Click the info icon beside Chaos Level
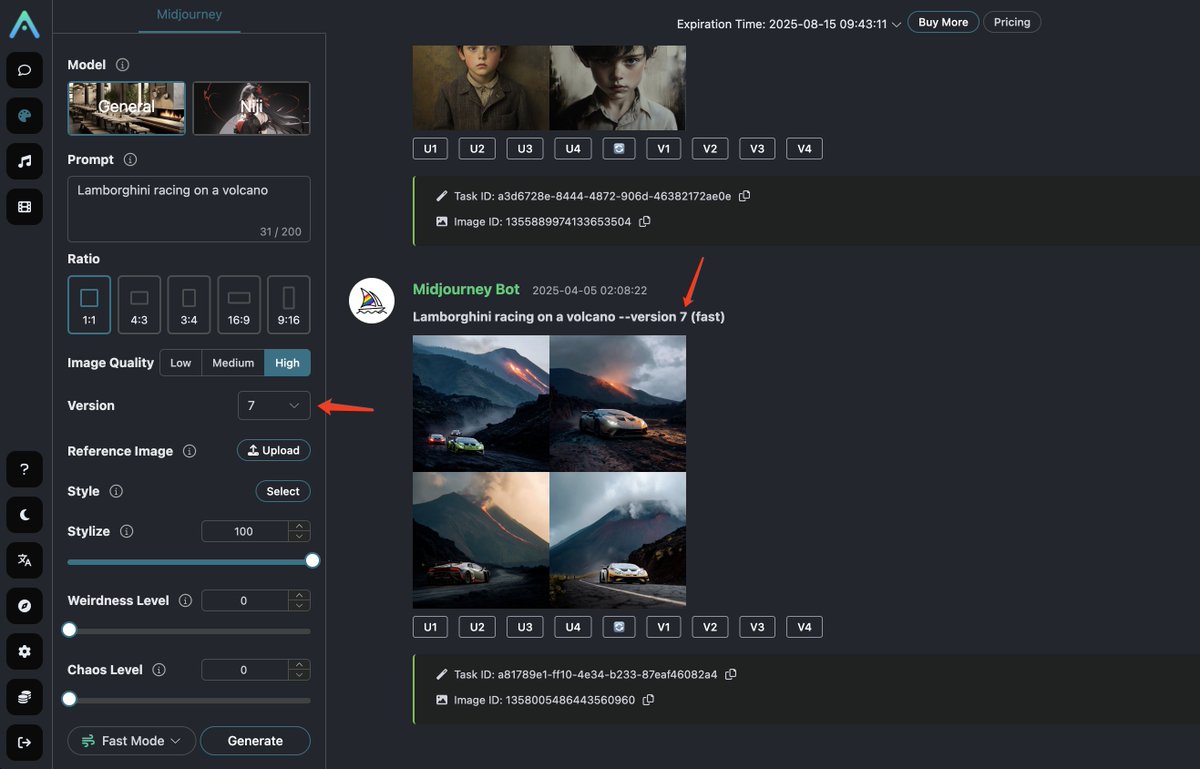This screenshot has height=769, width=1200. (159, 670)
